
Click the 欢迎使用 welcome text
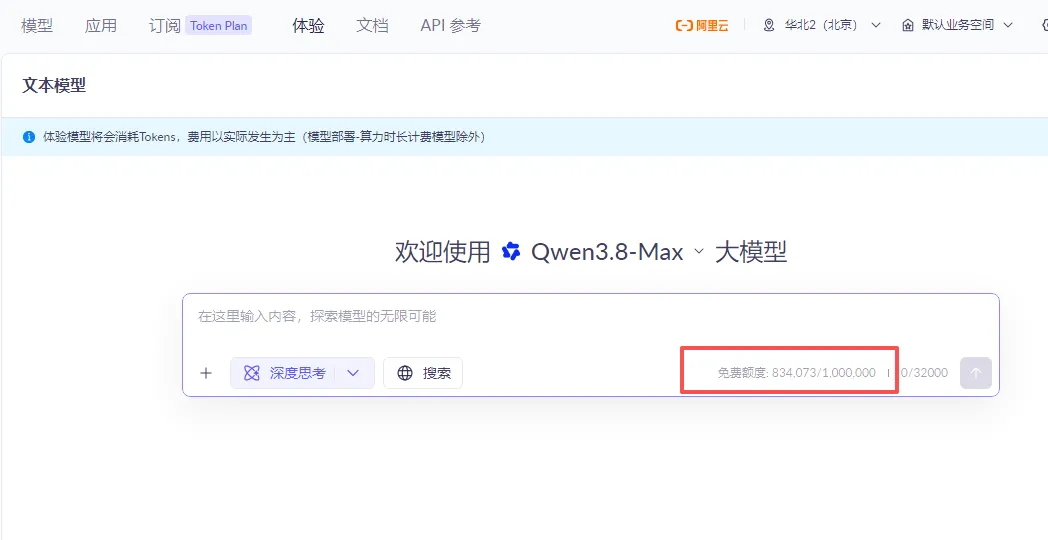442,252
